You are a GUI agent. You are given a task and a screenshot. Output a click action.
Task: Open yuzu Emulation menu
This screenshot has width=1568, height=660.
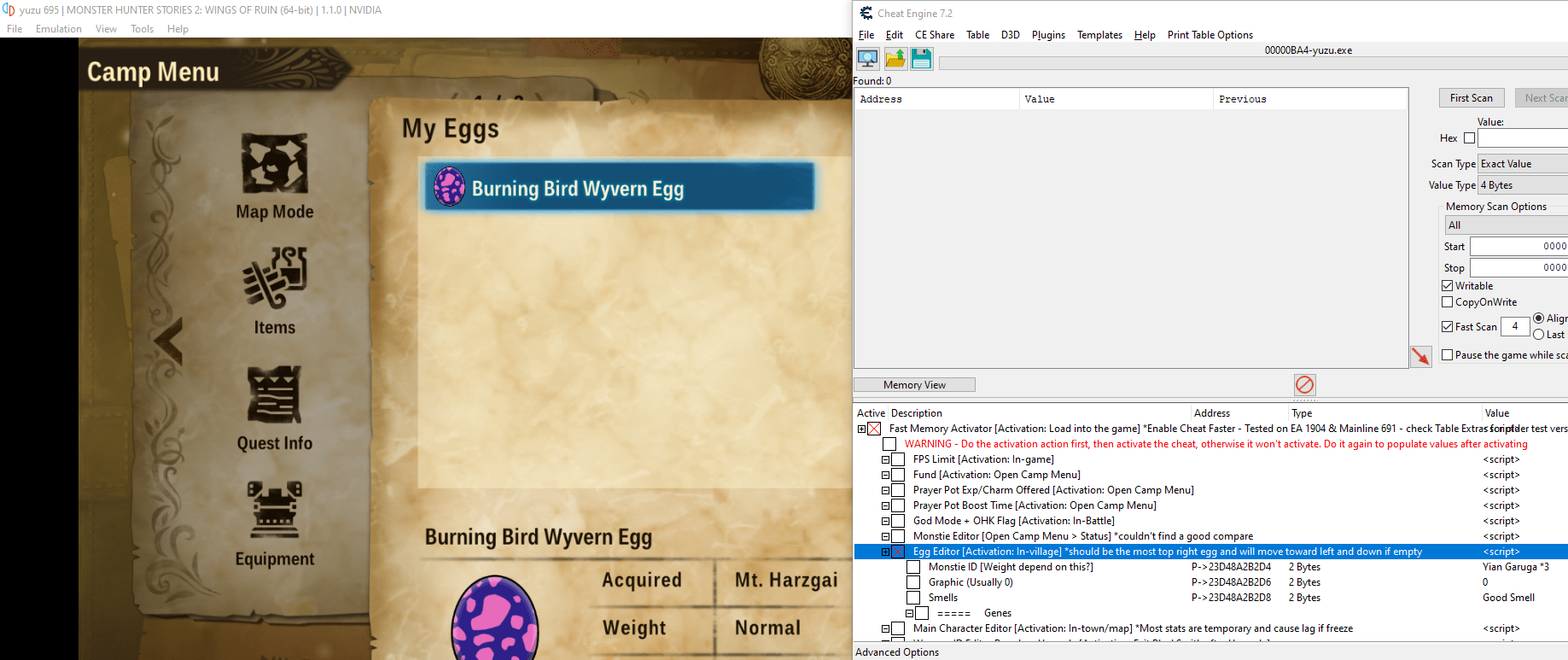59,29
